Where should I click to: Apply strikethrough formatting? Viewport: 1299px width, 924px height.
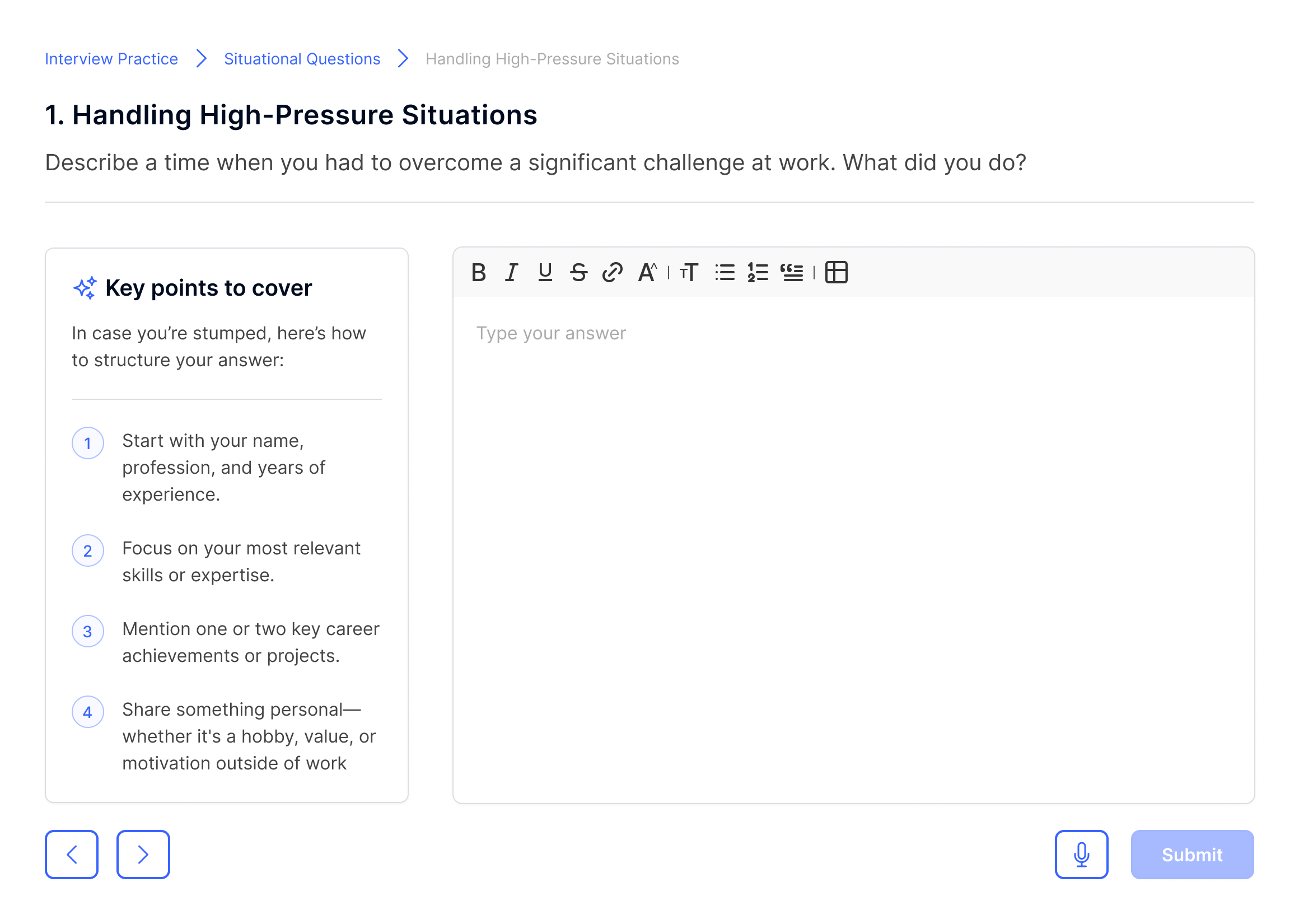pyautogui.click(x=578, y=273)
